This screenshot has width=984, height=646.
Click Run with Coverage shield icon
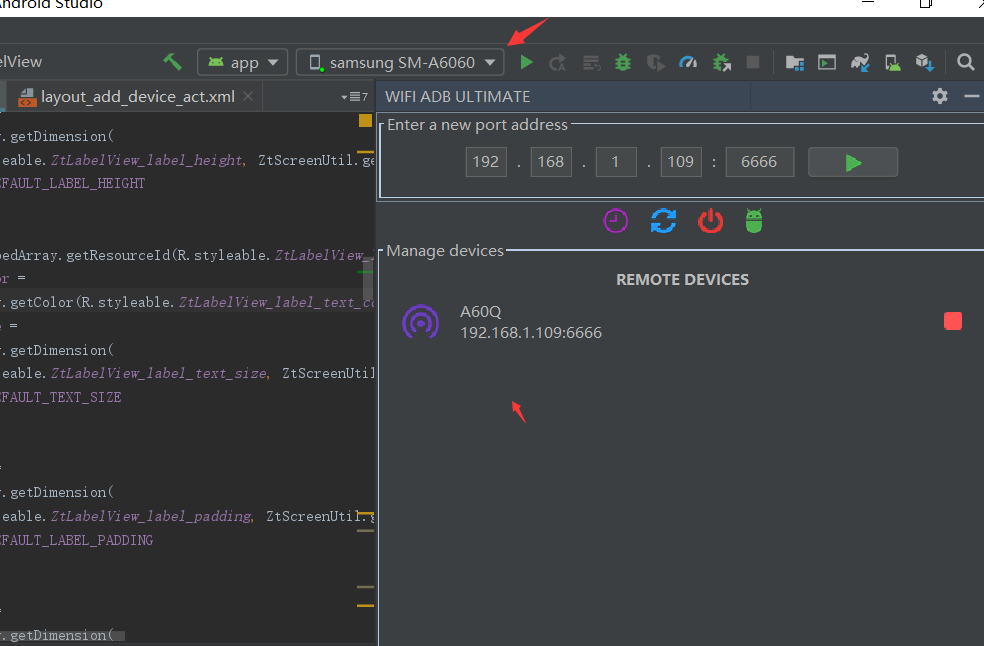pos(656,63)
